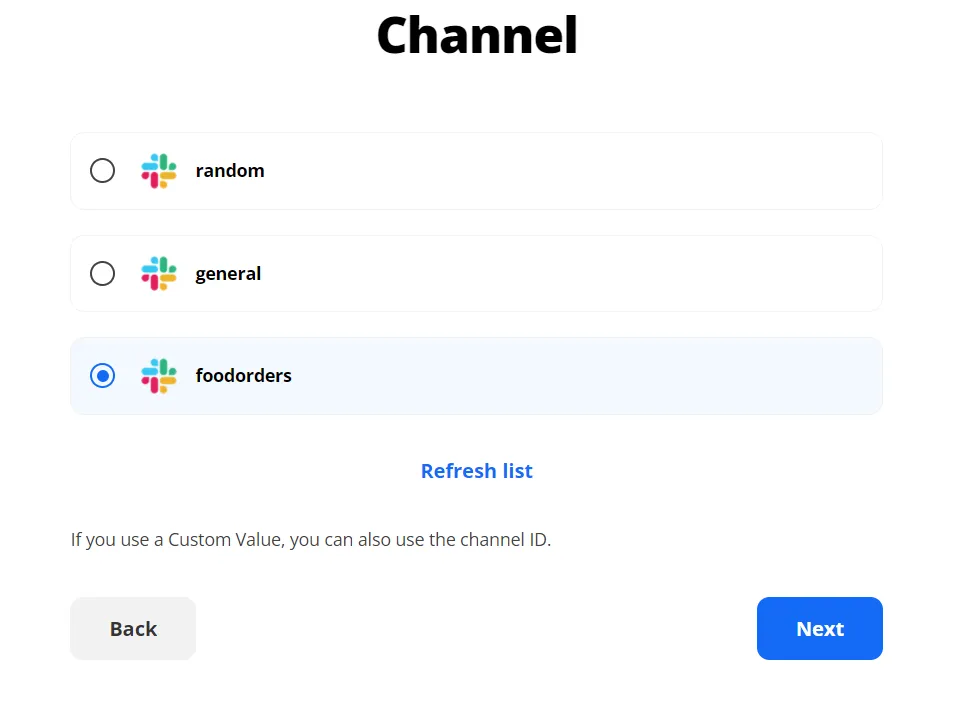
Task: Click the Slack icon next to random
Action: point(157,170)
